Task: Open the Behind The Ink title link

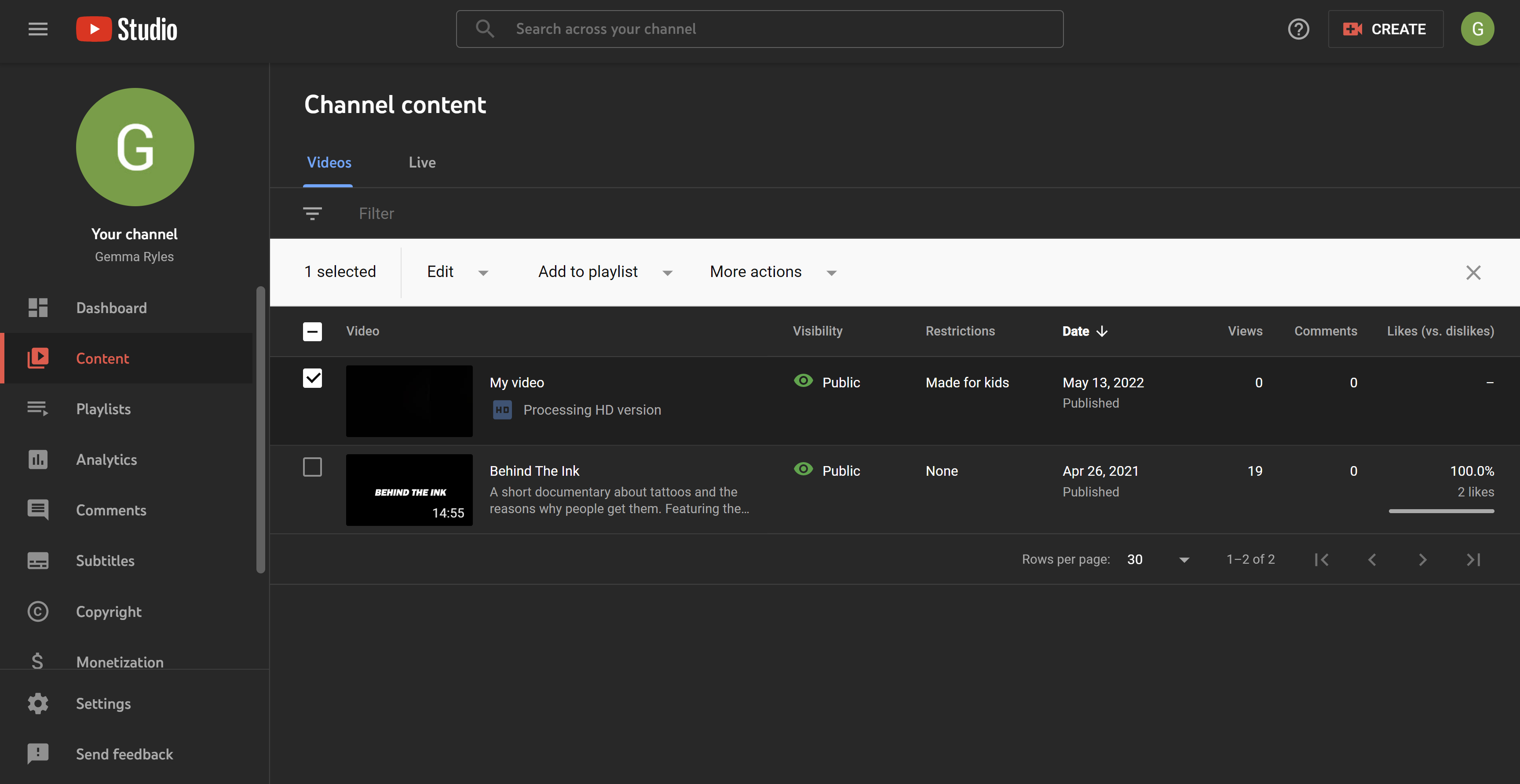Action: click(534, 471)
